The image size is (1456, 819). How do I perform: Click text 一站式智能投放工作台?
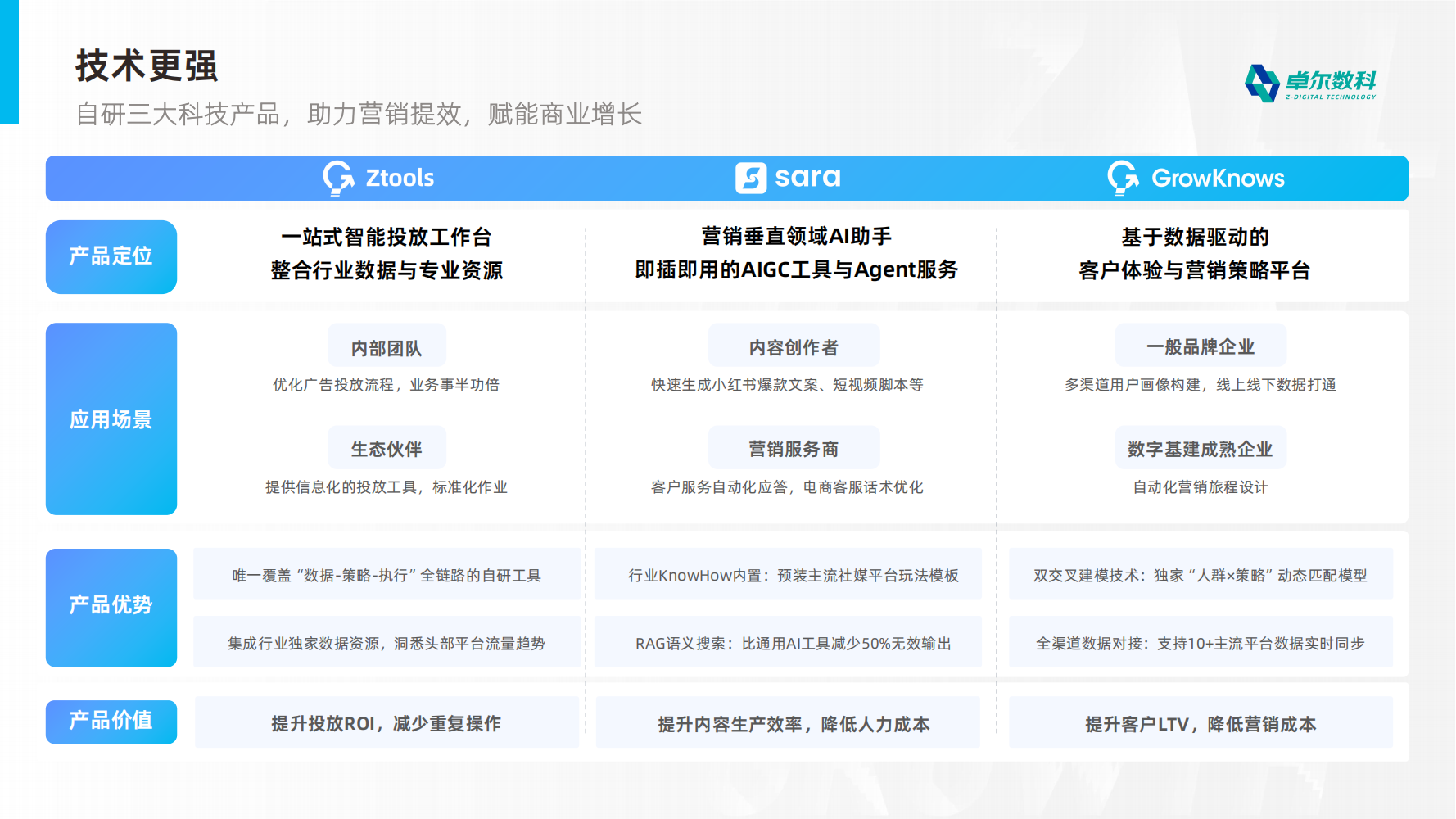pyautogui.click(x=387, y=237)
